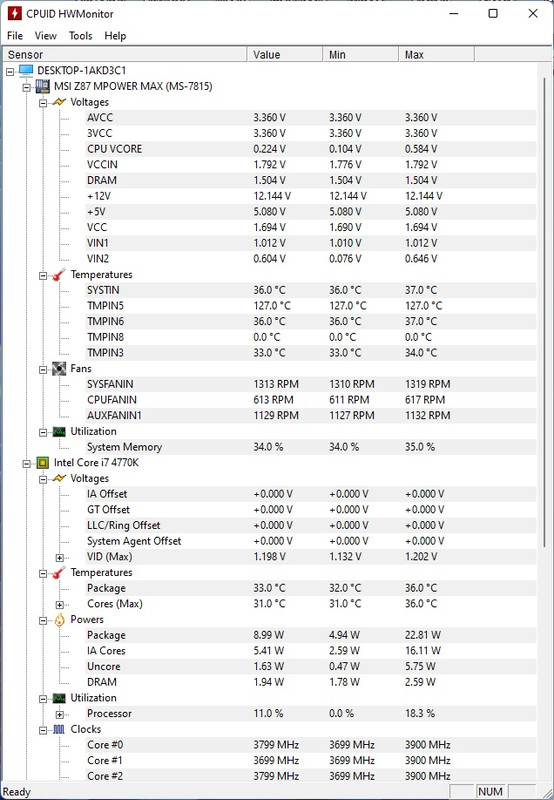Select the CPU VCORE row
Viewport: 554px width, 800px height.
point(311,149)
